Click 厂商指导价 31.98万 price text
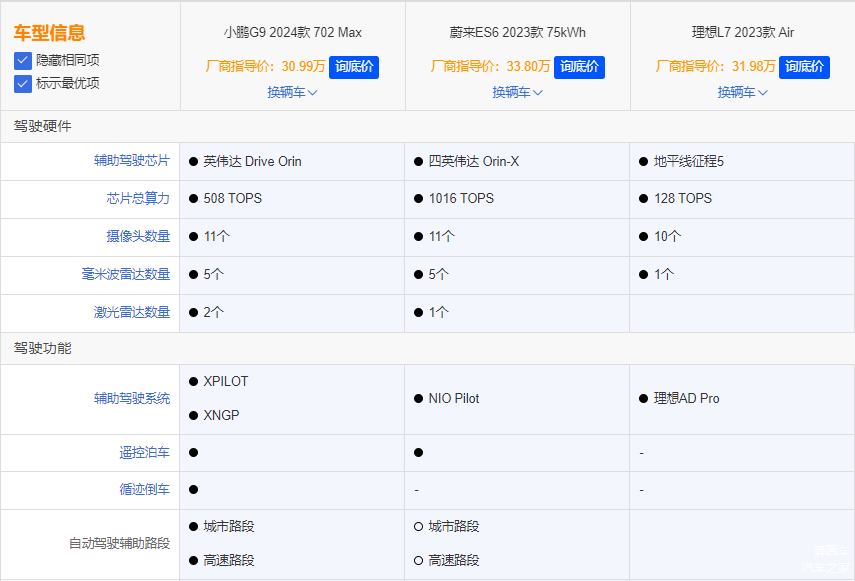Screen dimensions: 855x581 tap(716, 66)
